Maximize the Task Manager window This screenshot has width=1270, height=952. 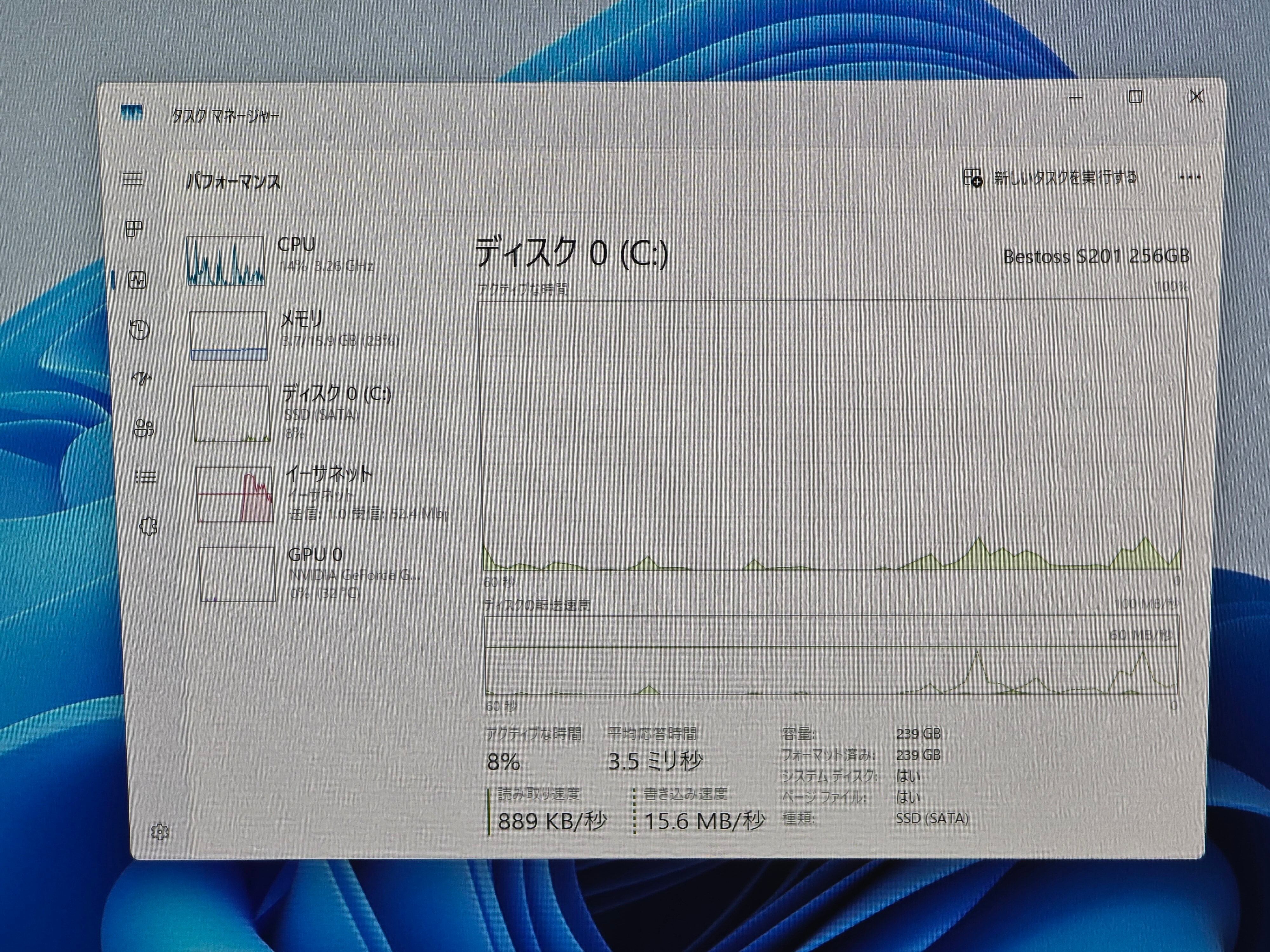[1135, 97]
